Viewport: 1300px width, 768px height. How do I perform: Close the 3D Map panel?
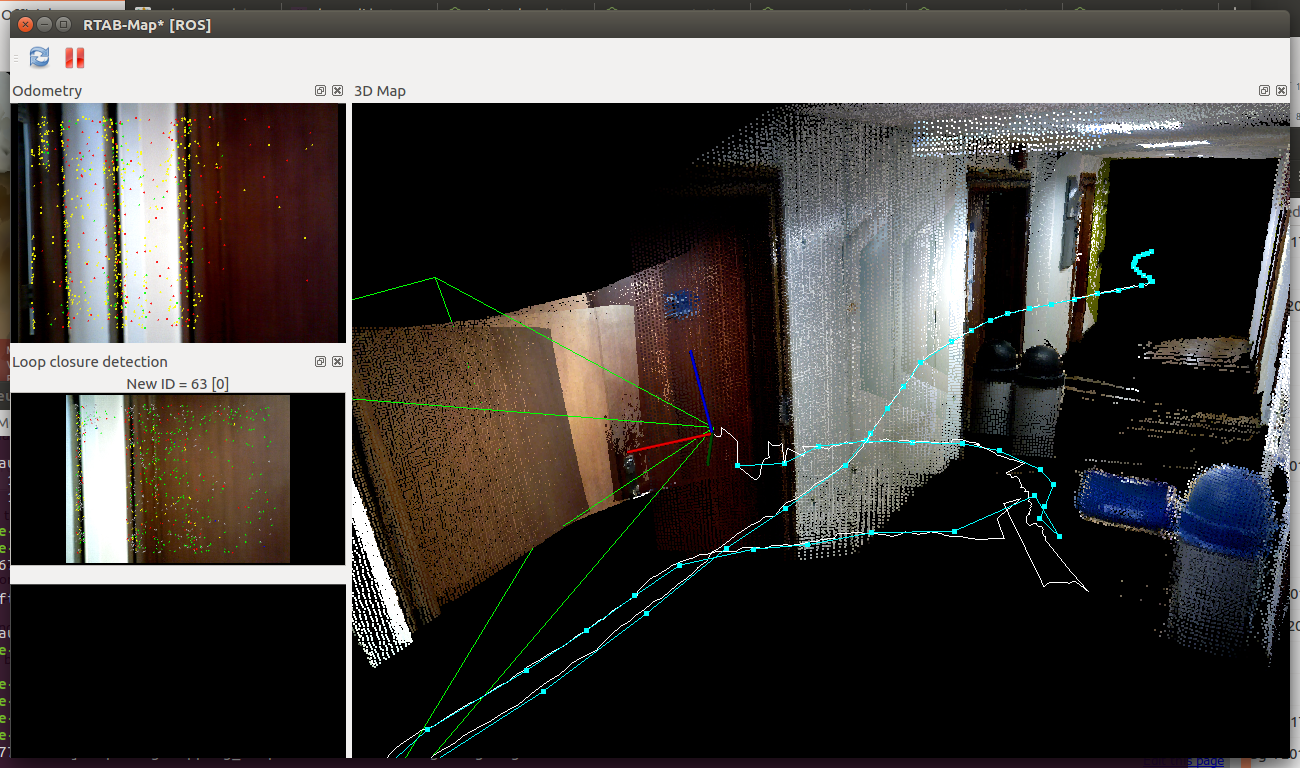[x=1281, y=91]
